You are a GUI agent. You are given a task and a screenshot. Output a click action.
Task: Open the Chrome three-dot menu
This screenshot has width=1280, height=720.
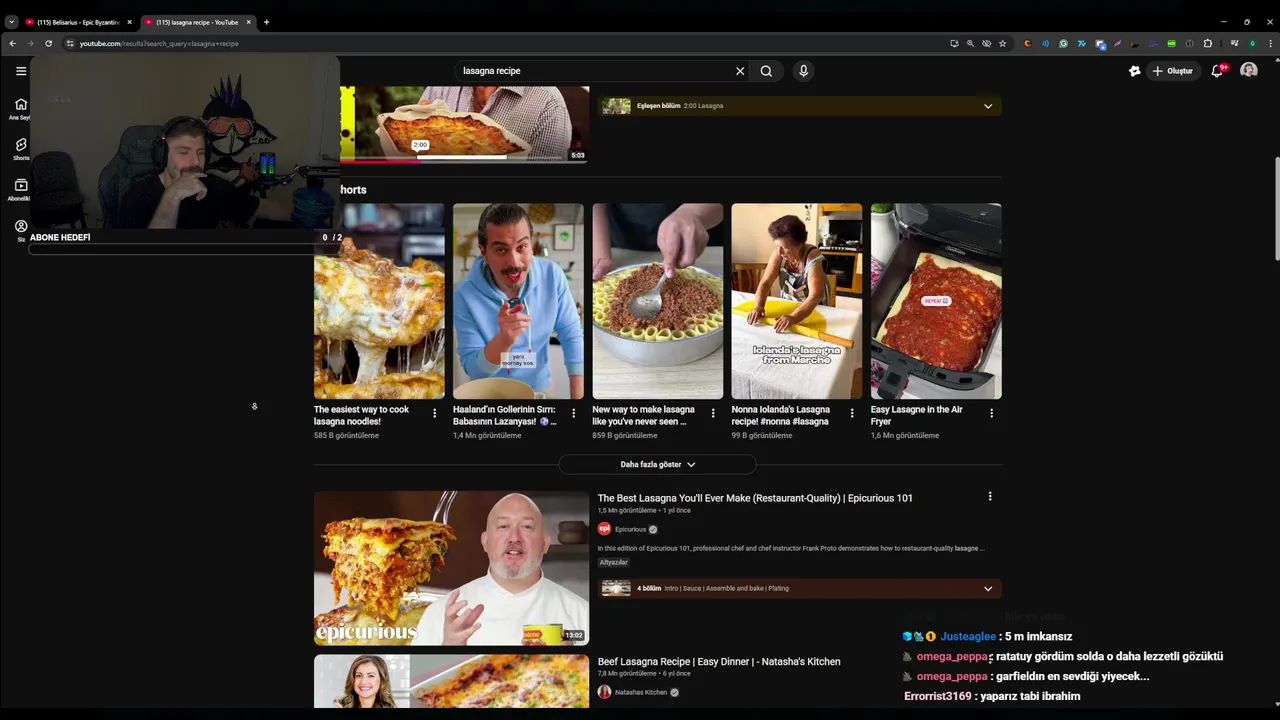1270,43
